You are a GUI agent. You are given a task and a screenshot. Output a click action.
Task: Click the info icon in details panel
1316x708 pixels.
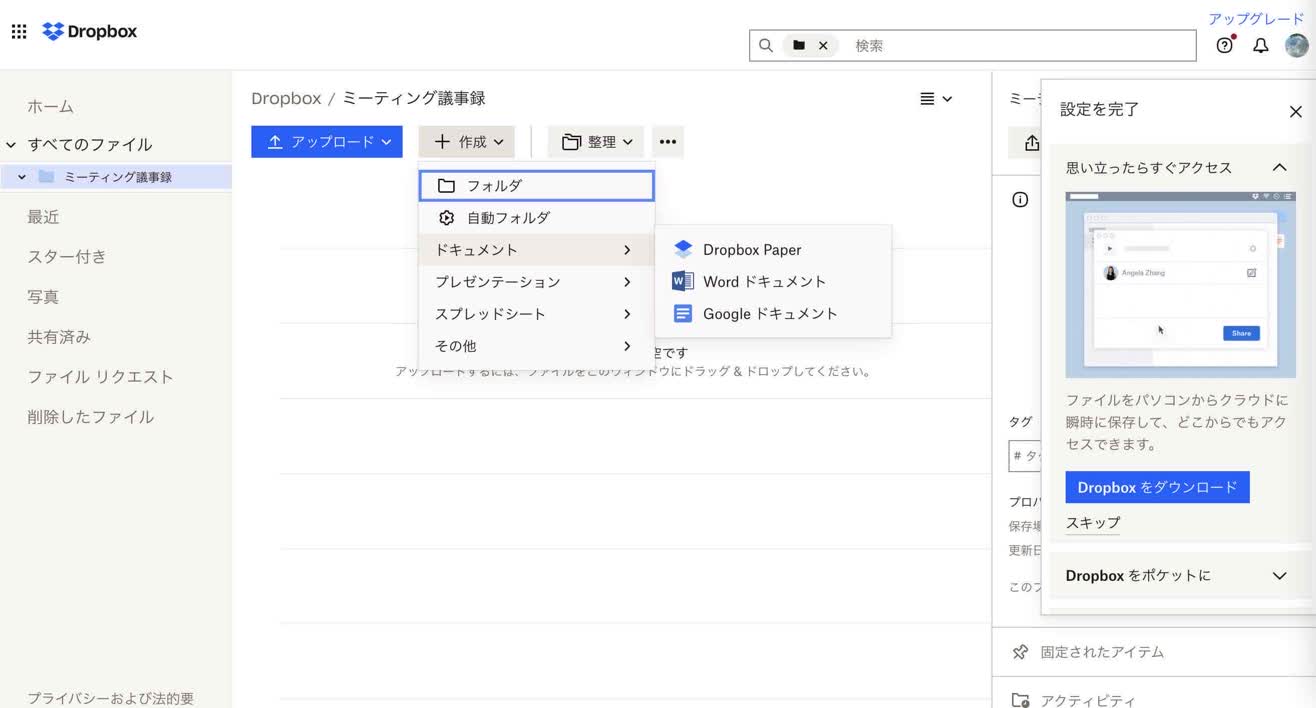tap(1020, 200)
